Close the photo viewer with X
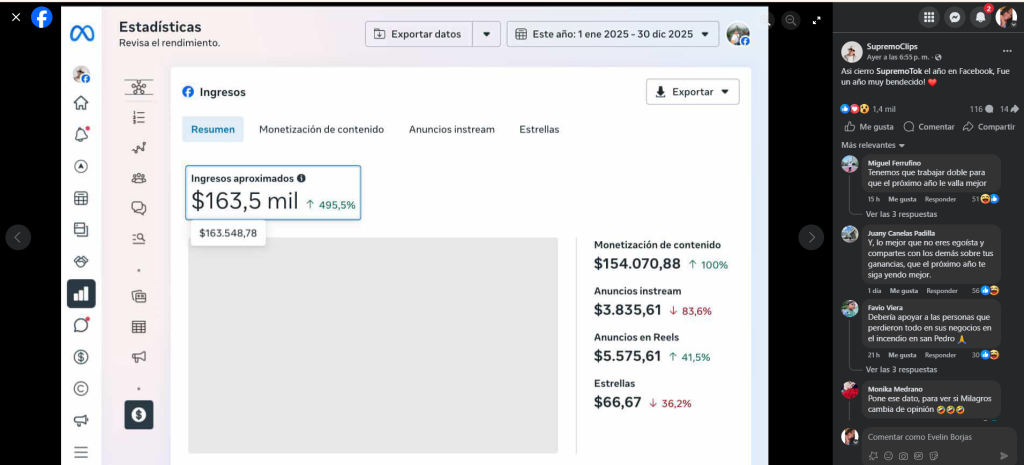This screenshot has height=465, width=1024. [x=16, y=17]
